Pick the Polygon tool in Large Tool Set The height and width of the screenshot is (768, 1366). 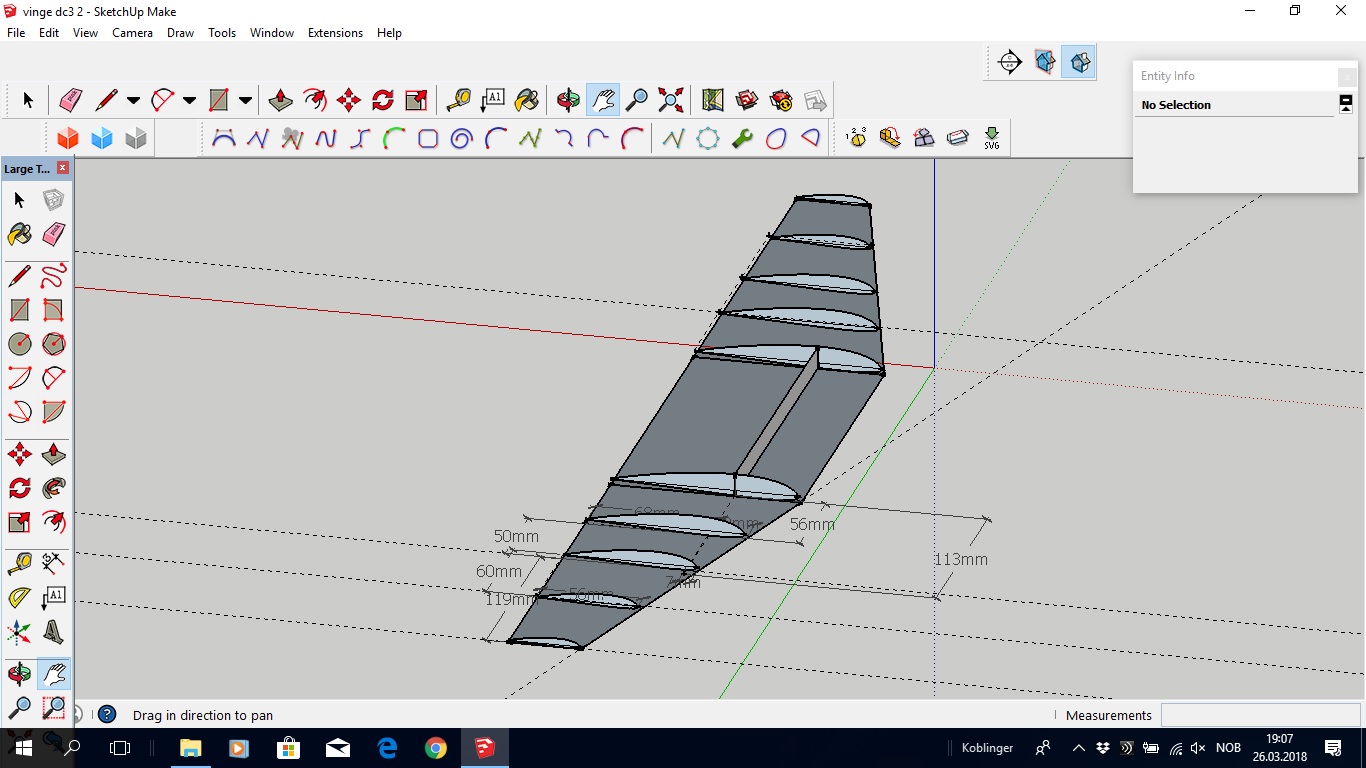tap(54, 344)
